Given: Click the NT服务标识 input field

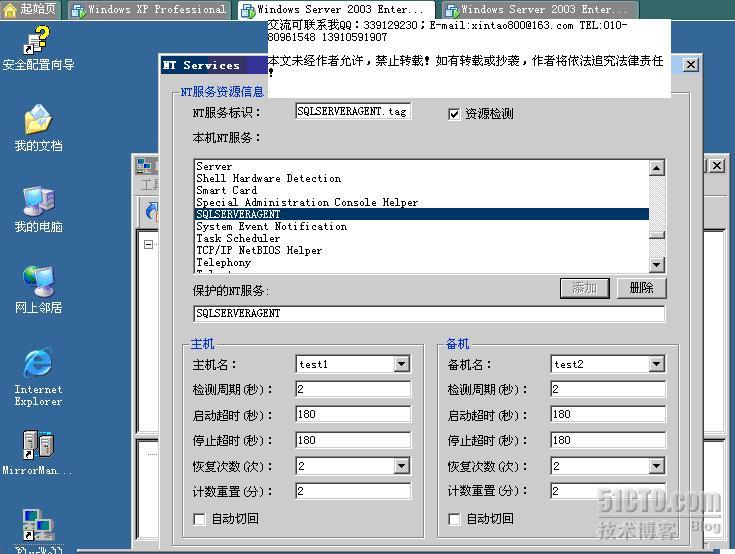Looking at the screenshot, I should (x=352, y=112).
